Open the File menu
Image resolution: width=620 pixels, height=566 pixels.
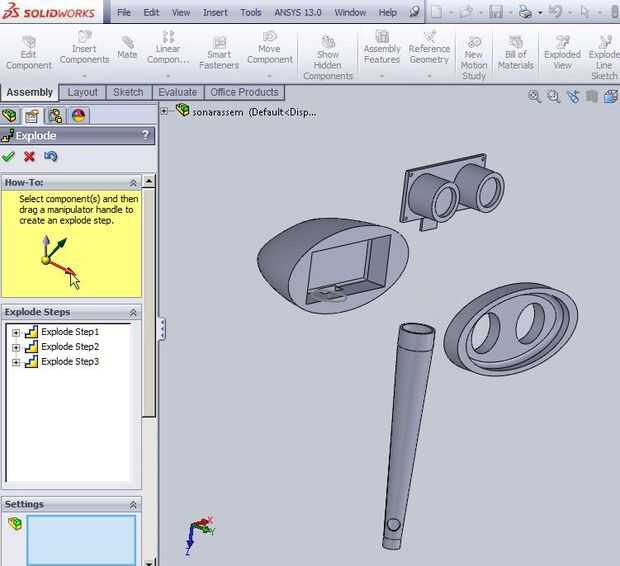[x=124, y=12]
